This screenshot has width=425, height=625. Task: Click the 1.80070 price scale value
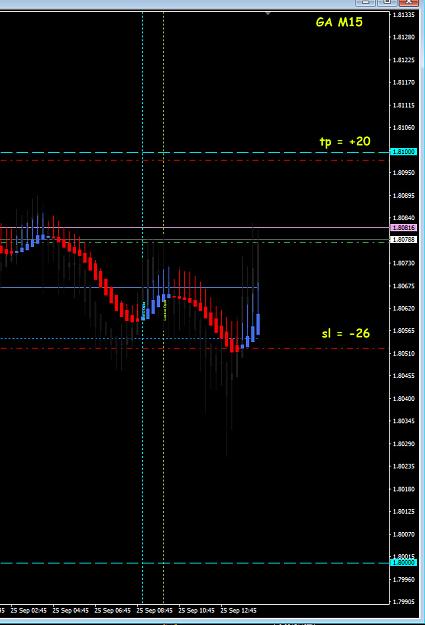coord(404,534)
